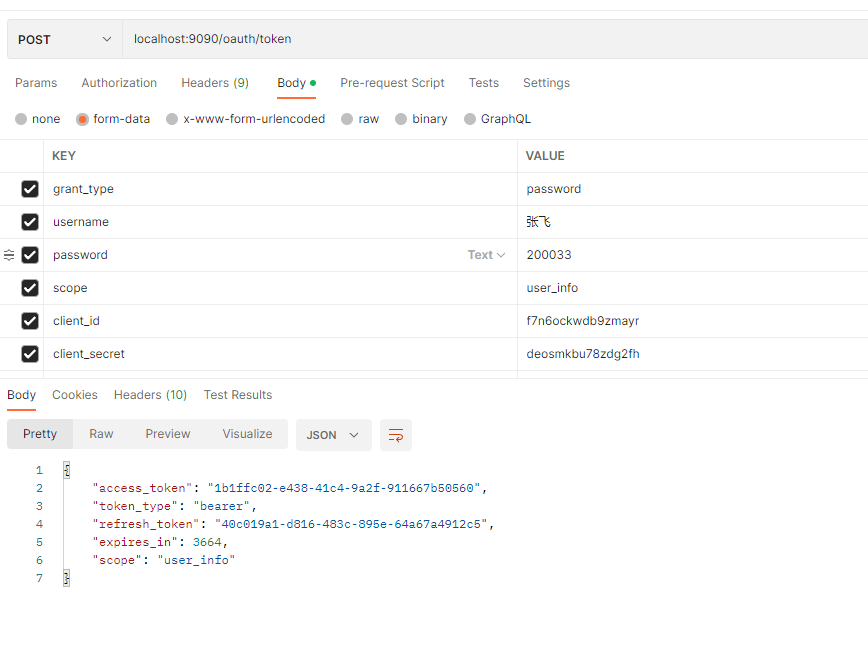This screenshot has width=868, height=669.
Task: Select the Preview view button
Action: pyautogui.click(x=168, y=434)
